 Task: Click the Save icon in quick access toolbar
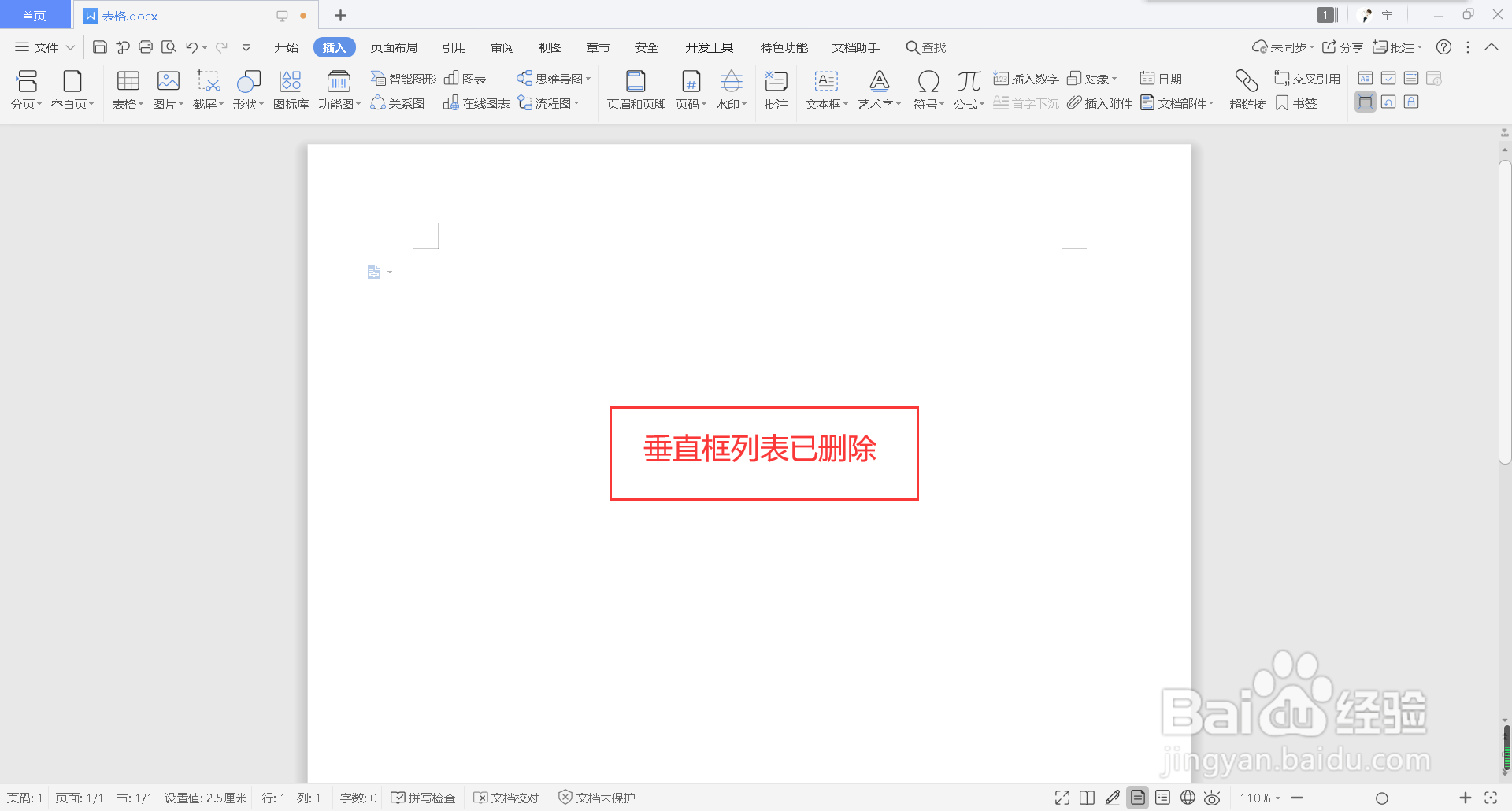[100, 47]
